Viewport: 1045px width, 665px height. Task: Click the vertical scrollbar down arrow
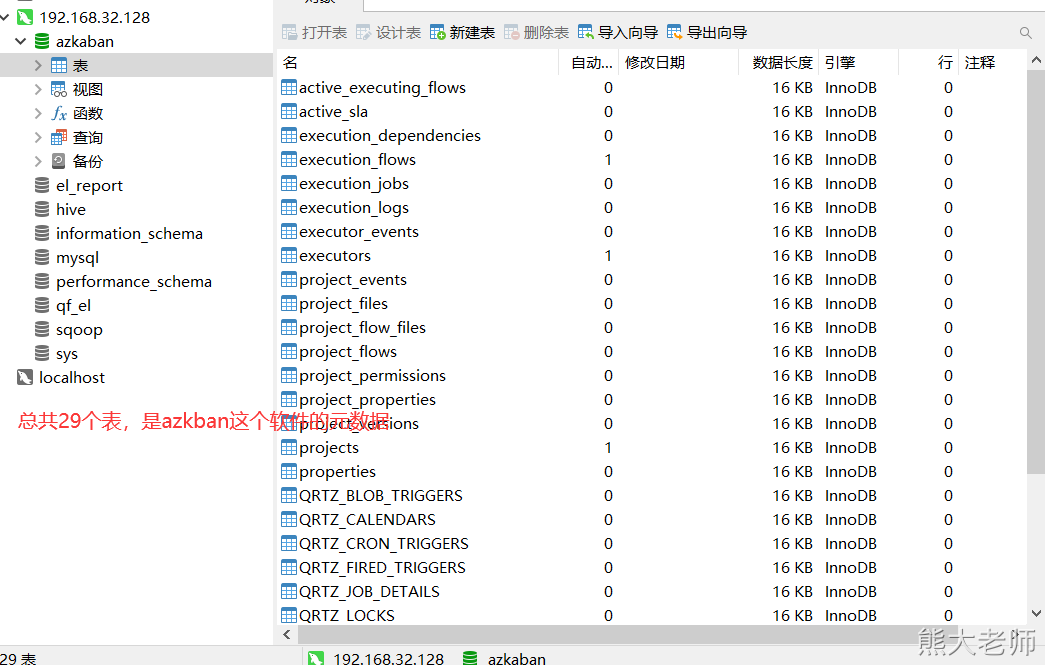click(1036, 614)
